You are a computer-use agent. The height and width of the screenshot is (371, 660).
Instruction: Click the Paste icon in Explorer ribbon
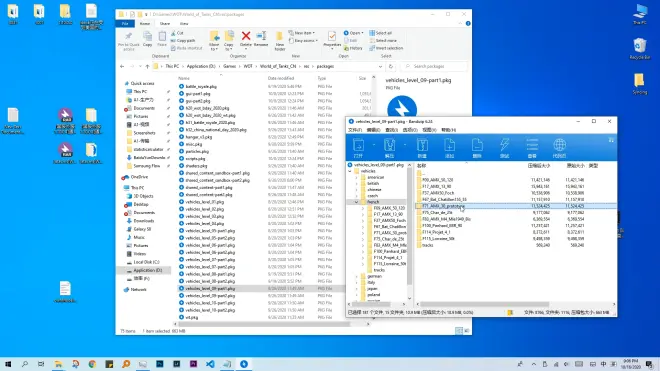click(162, 39)
